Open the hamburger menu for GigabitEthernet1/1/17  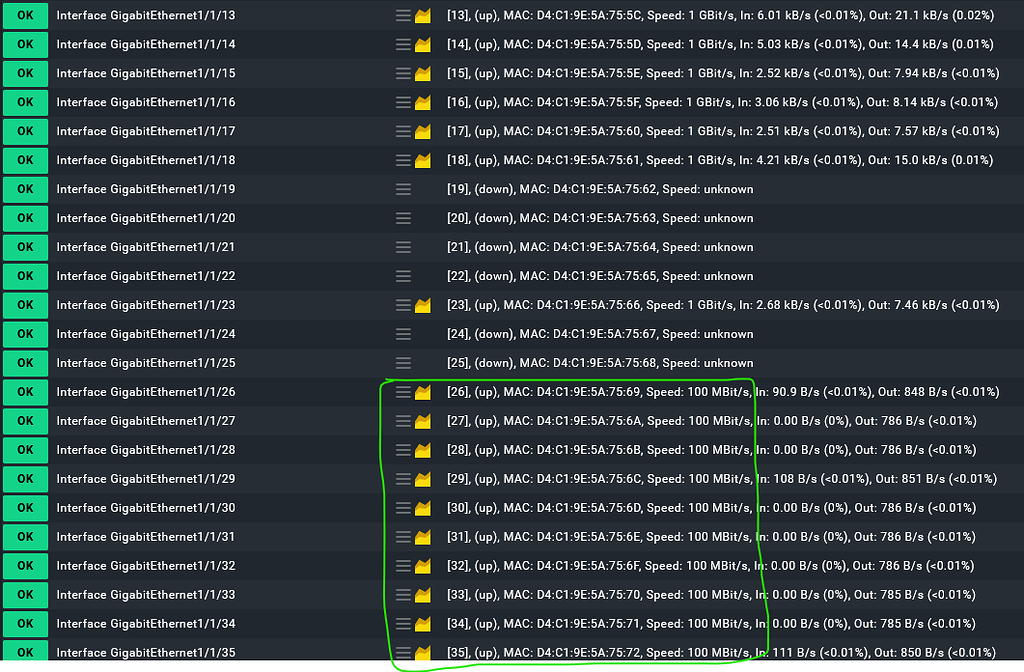coord(402,131)
